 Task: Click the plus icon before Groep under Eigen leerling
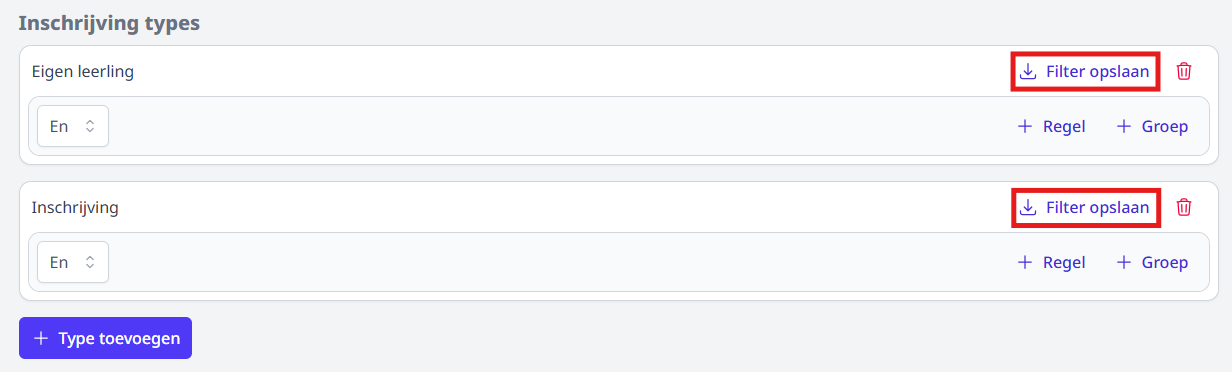(x=1123, y=126)
